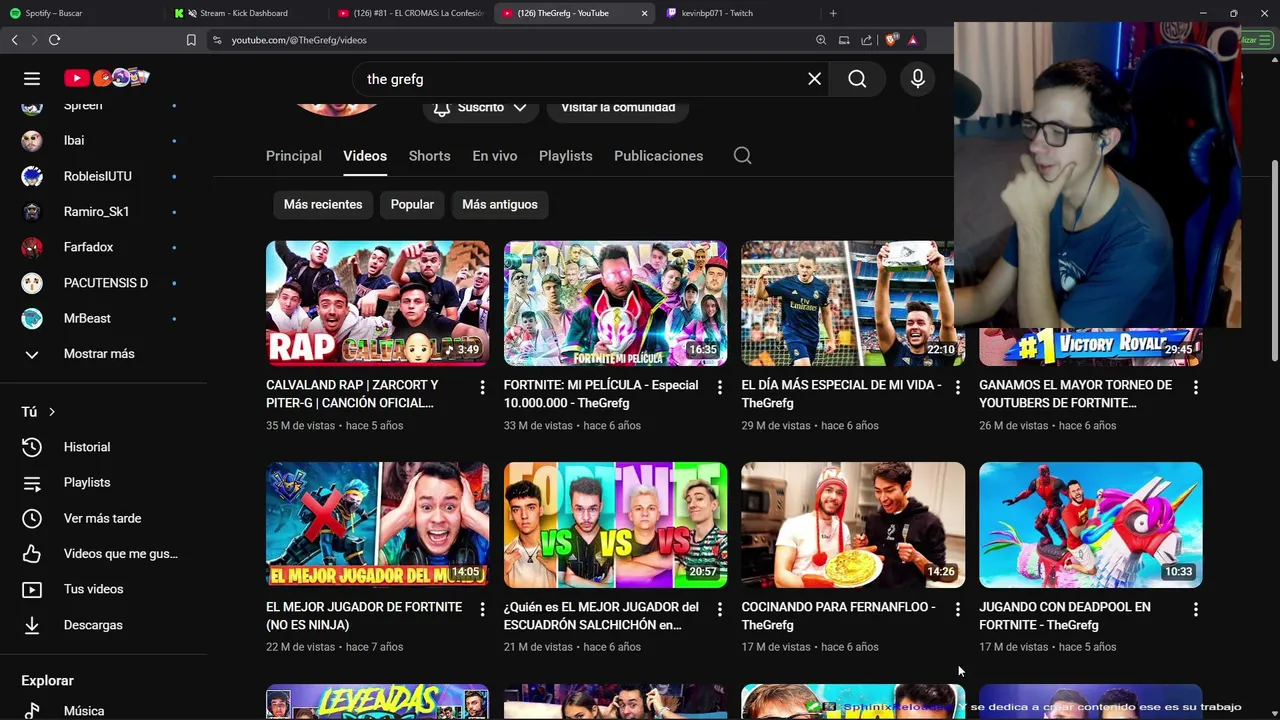Click the share page icon in address bar
This screenshot has height=720, width=1280.
(x=866, y=40)
